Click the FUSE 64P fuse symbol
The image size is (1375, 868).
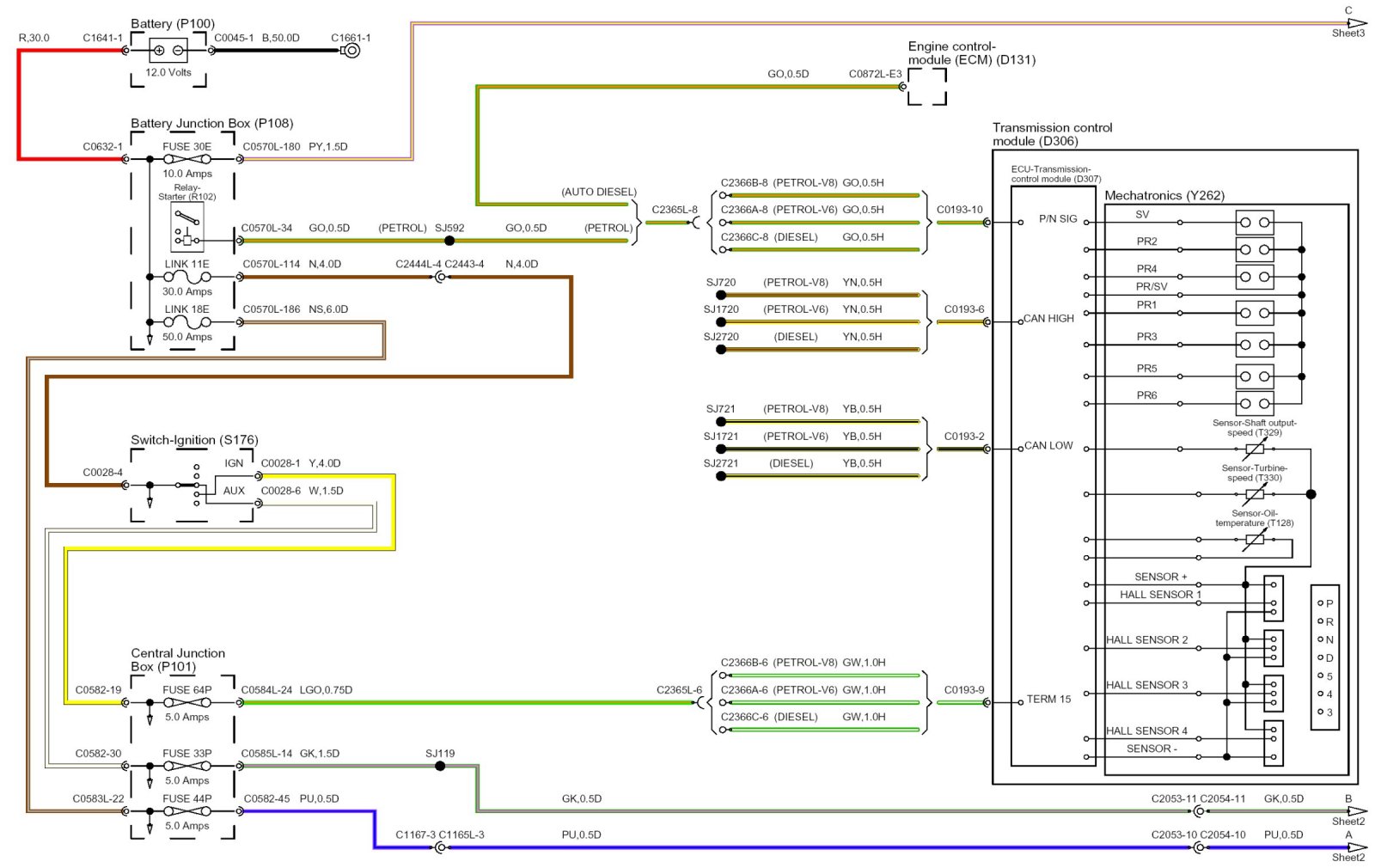pos(187,702)
